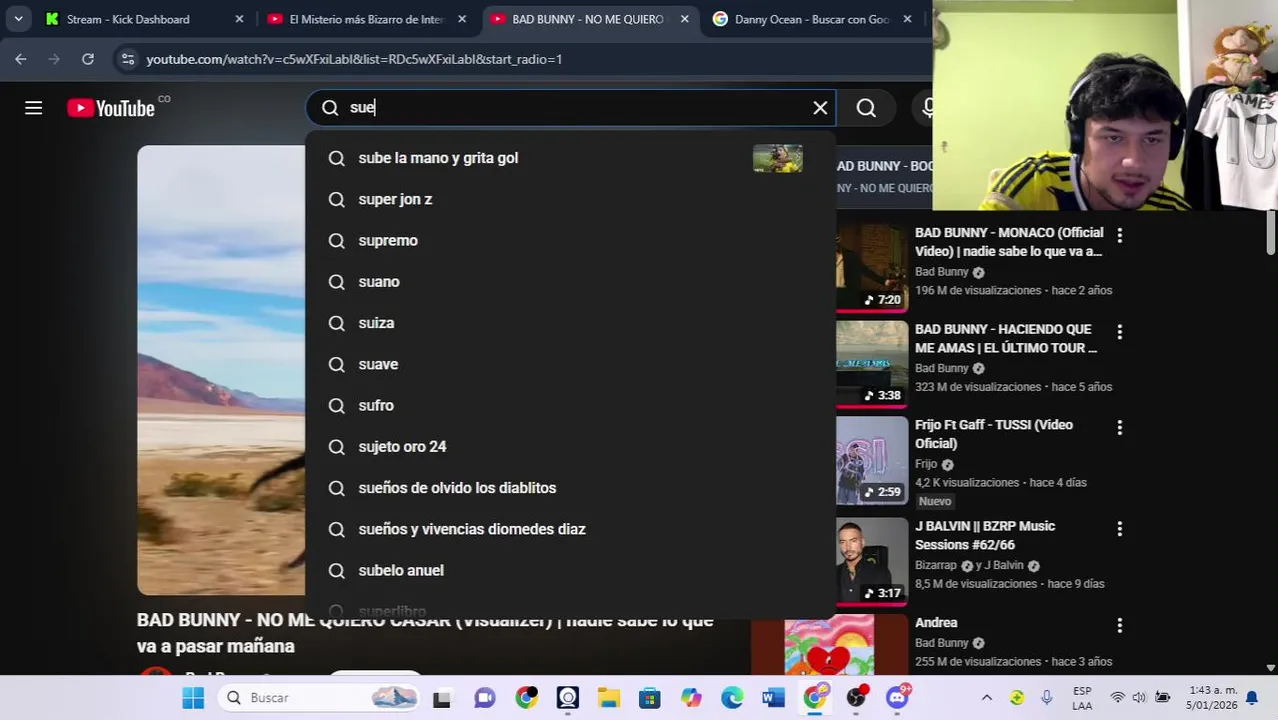Close the BAD BUNNY YouTube tab

684,19
